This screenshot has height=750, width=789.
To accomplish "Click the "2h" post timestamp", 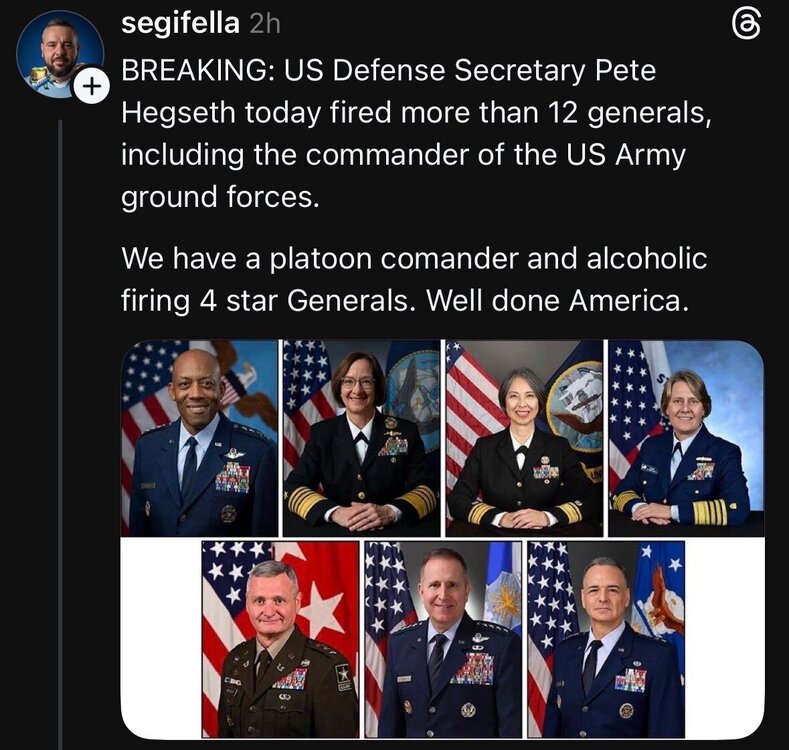I will [265, 25].
